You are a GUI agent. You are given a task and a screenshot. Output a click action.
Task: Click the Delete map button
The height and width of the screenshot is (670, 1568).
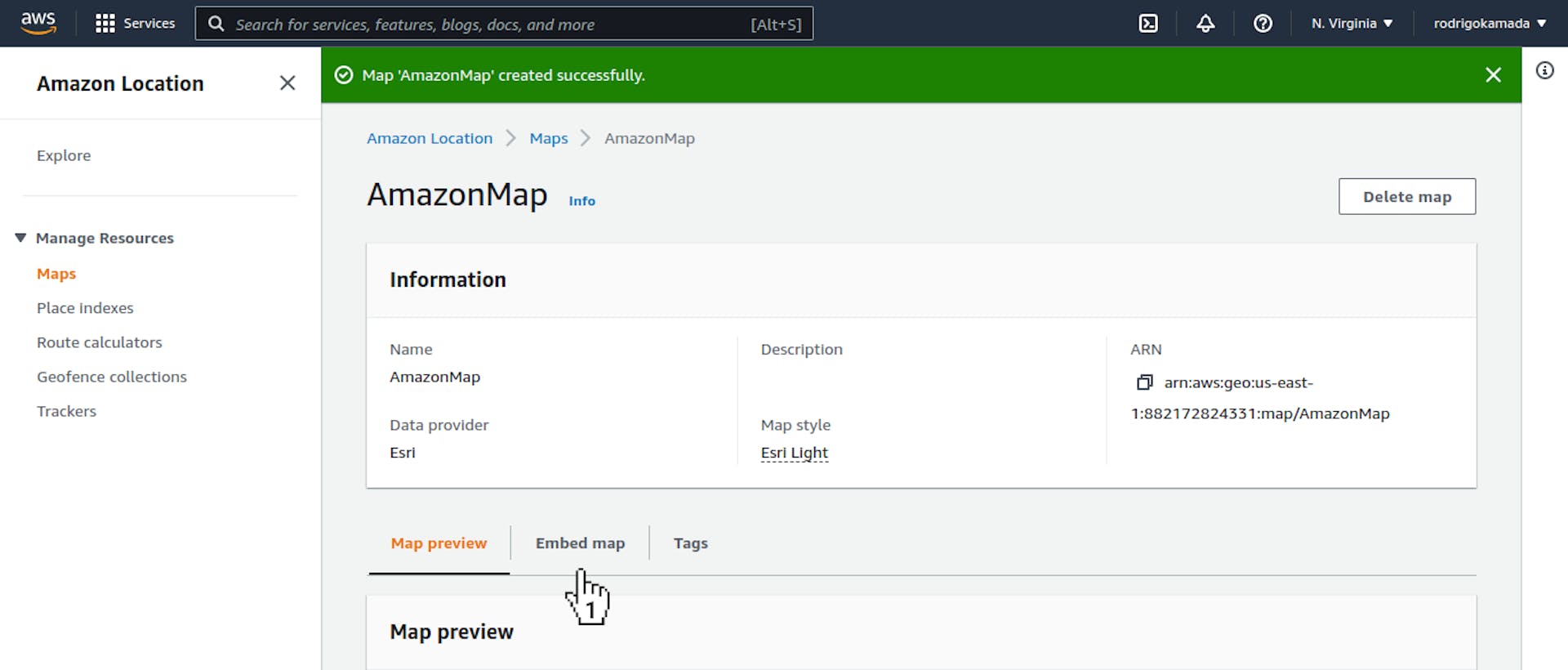click(x=1406, y=197)
